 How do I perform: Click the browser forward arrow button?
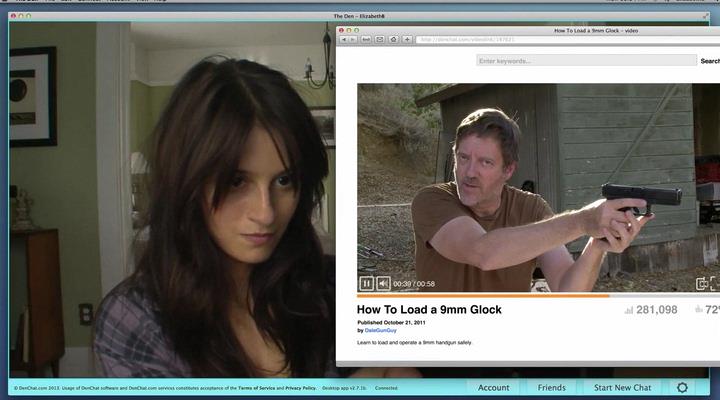coord(354,40)
